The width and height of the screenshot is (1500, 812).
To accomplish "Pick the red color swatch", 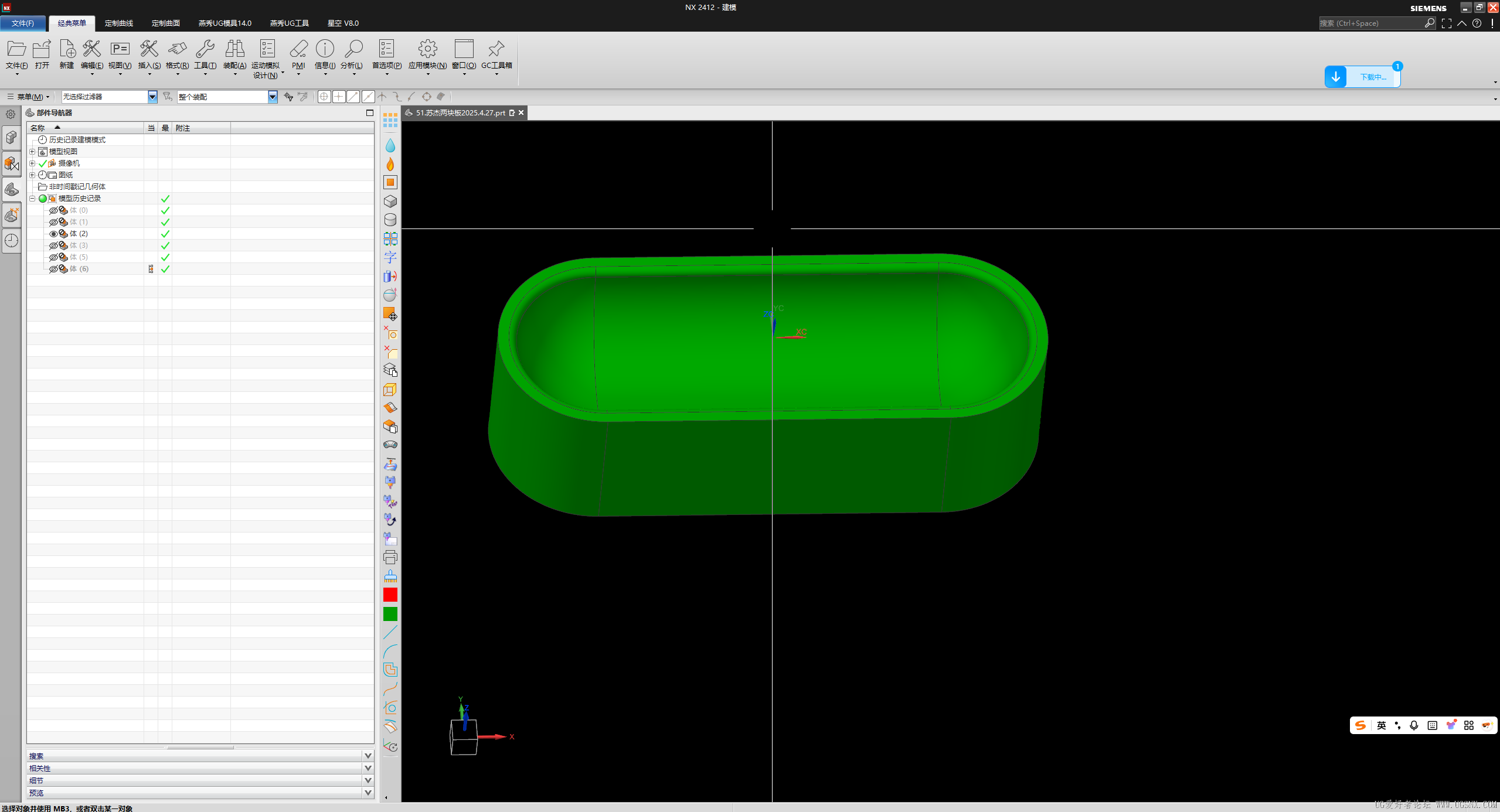I will [x=390, y=595].
